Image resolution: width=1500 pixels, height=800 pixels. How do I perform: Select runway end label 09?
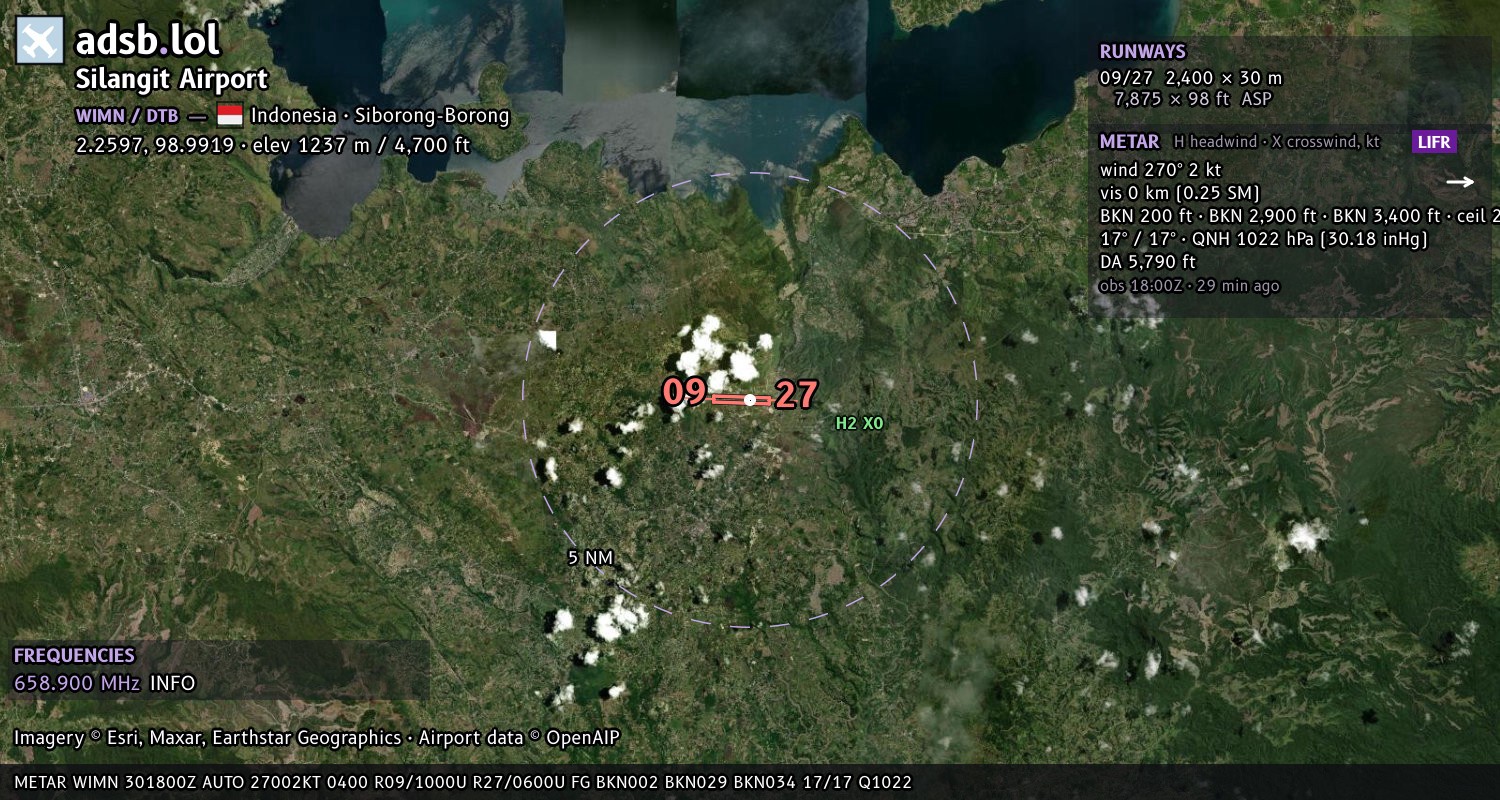(685, 392)
